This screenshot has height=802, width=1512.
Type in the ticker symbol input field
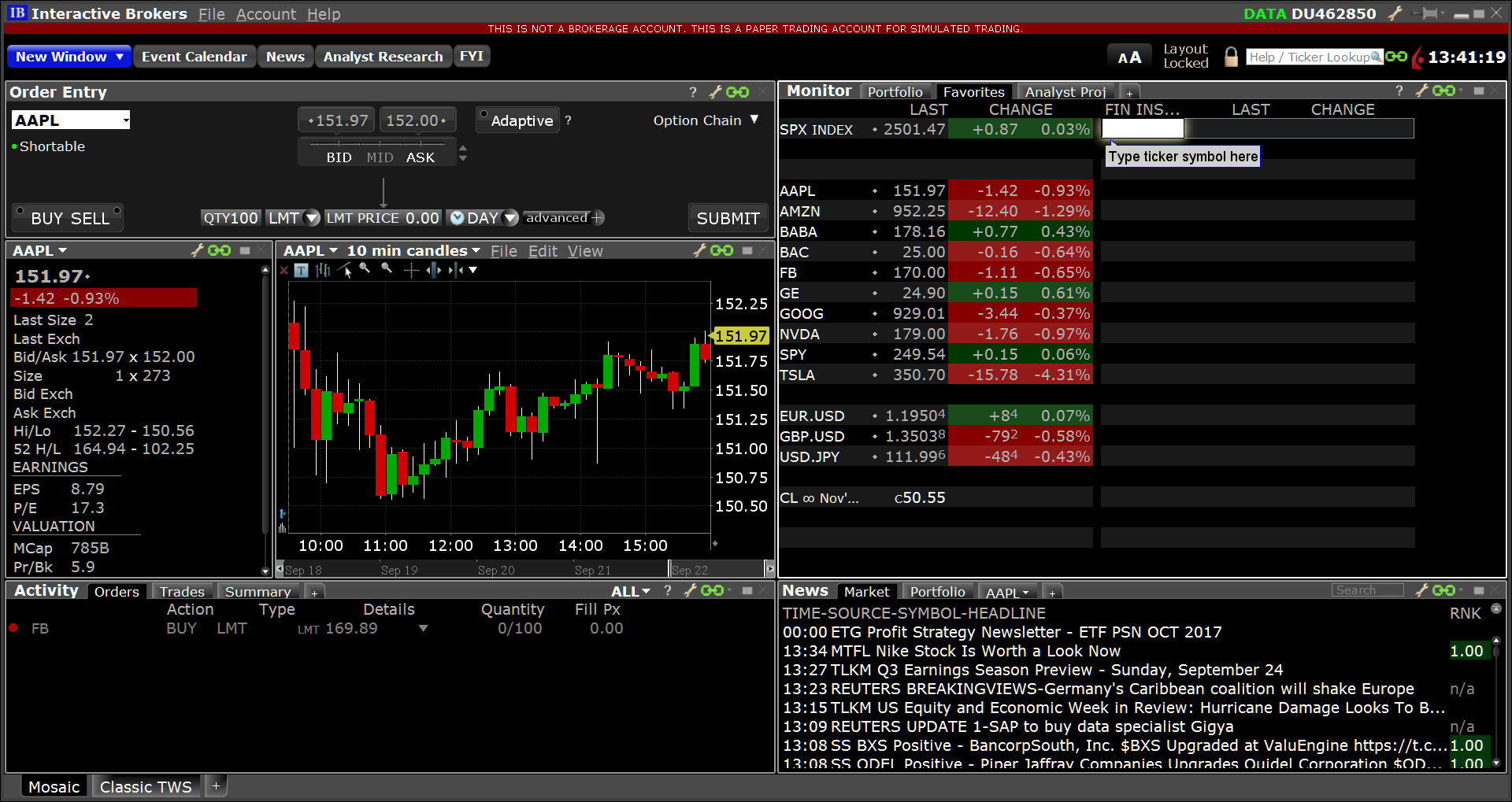1141,128
